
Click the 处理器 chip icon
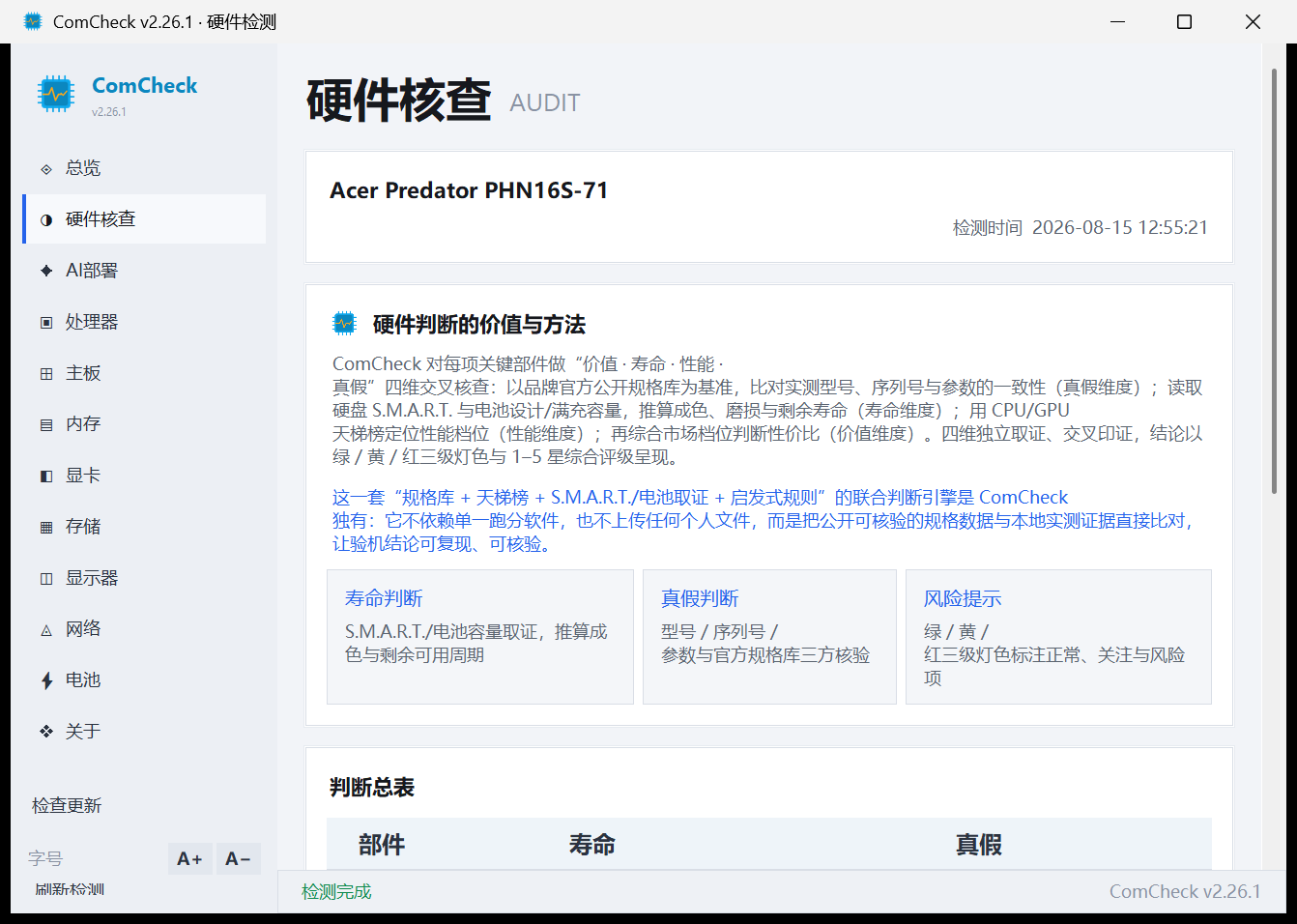tap(46, 323)
